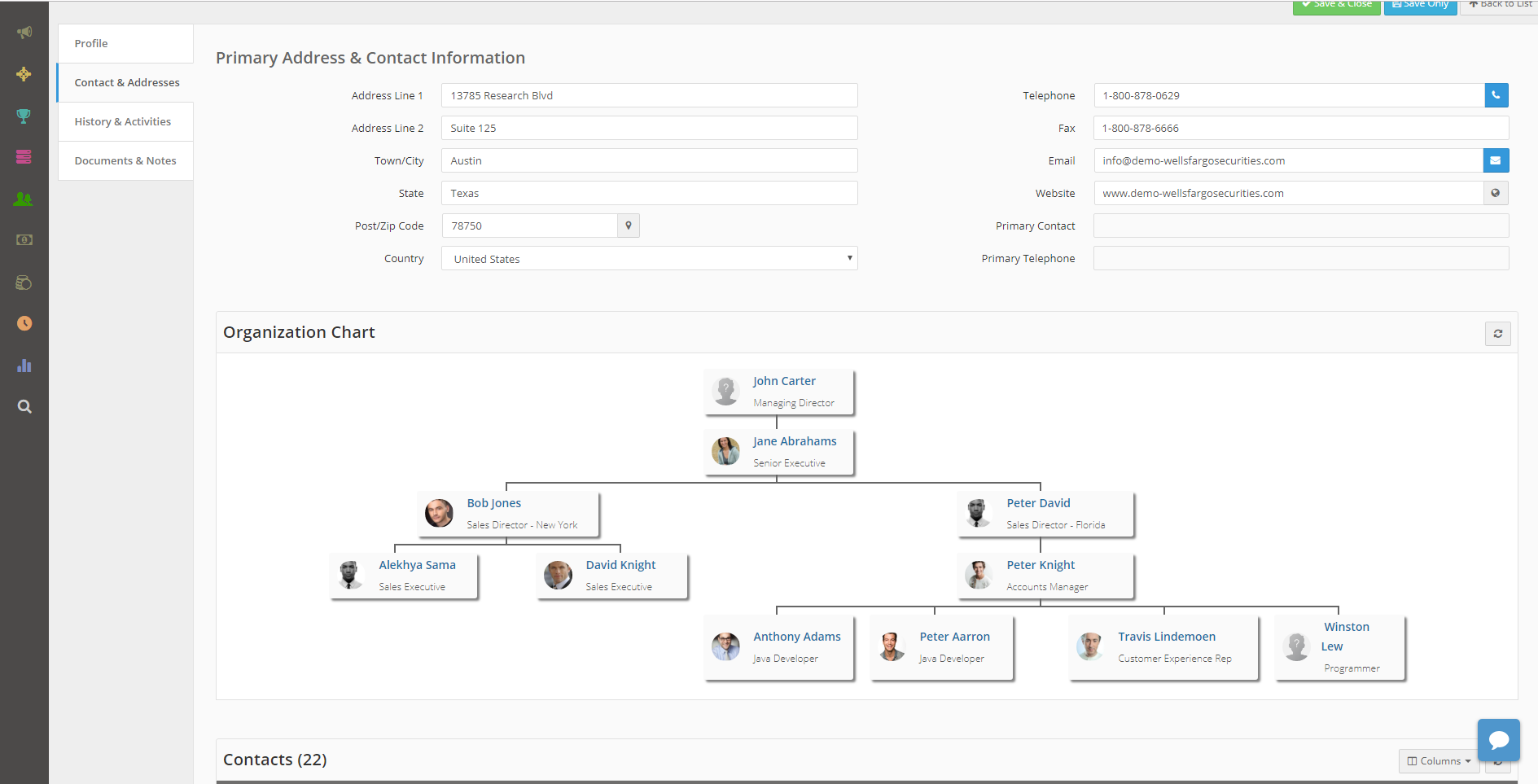Click the Fax number field
The height and width of the screenshot is (784, 1538).
pos(1301,128)
